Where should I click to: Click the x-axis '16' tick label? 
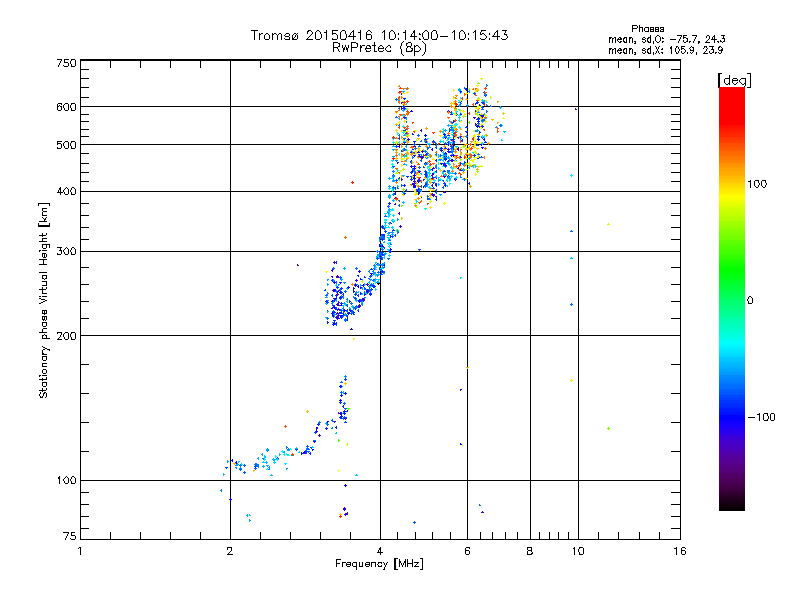click(x=680, y=551)
